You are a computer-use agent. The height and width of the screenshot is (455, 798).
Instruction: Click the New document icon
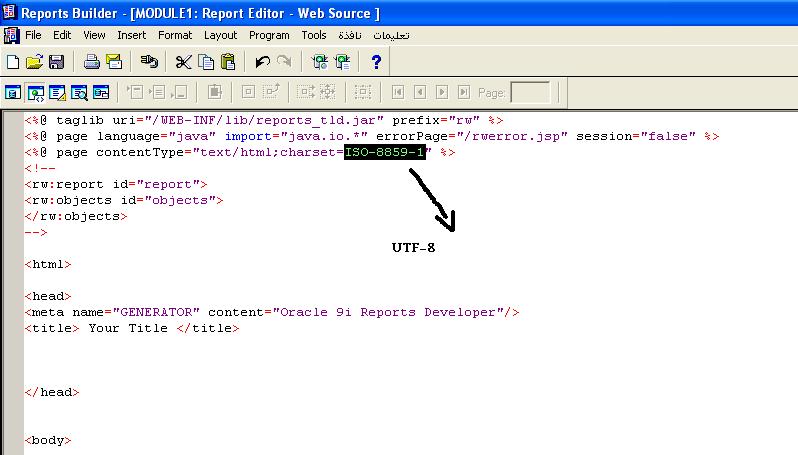pyautogui.click(x=13, y=62)
